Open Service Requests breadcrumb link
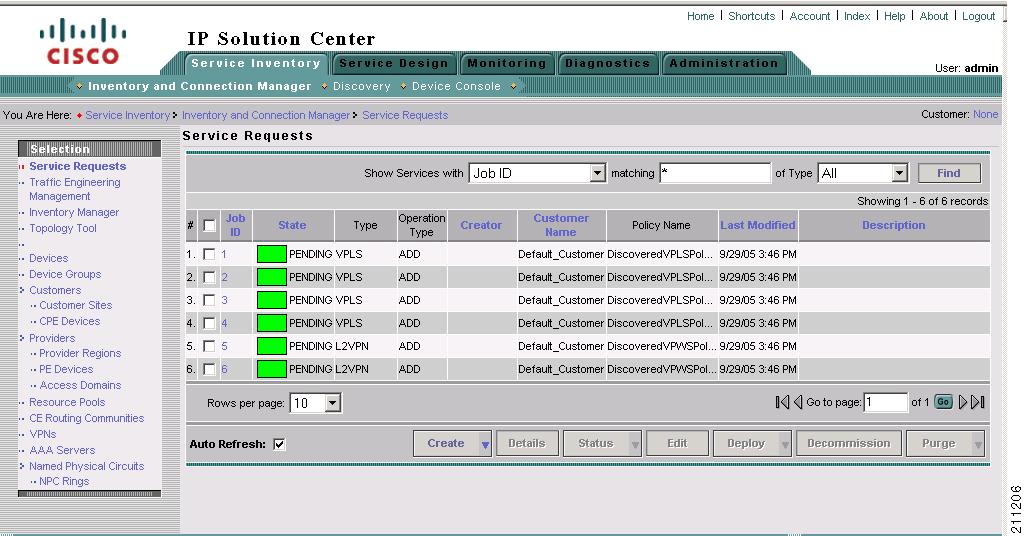The width and height of the screenshot is (1024, 536). (405, 115)
